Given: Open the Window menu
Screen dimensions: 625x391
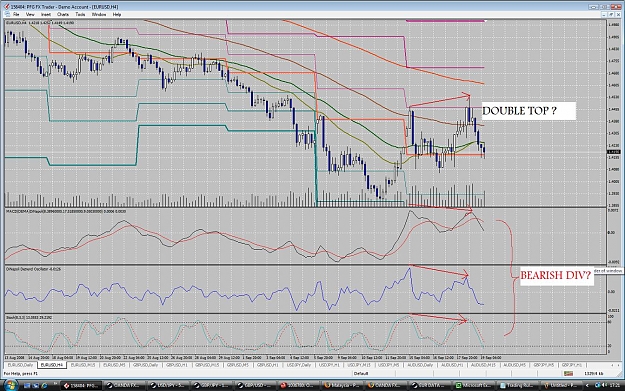Looking at the screenshot, I should (x=99, y=14).
